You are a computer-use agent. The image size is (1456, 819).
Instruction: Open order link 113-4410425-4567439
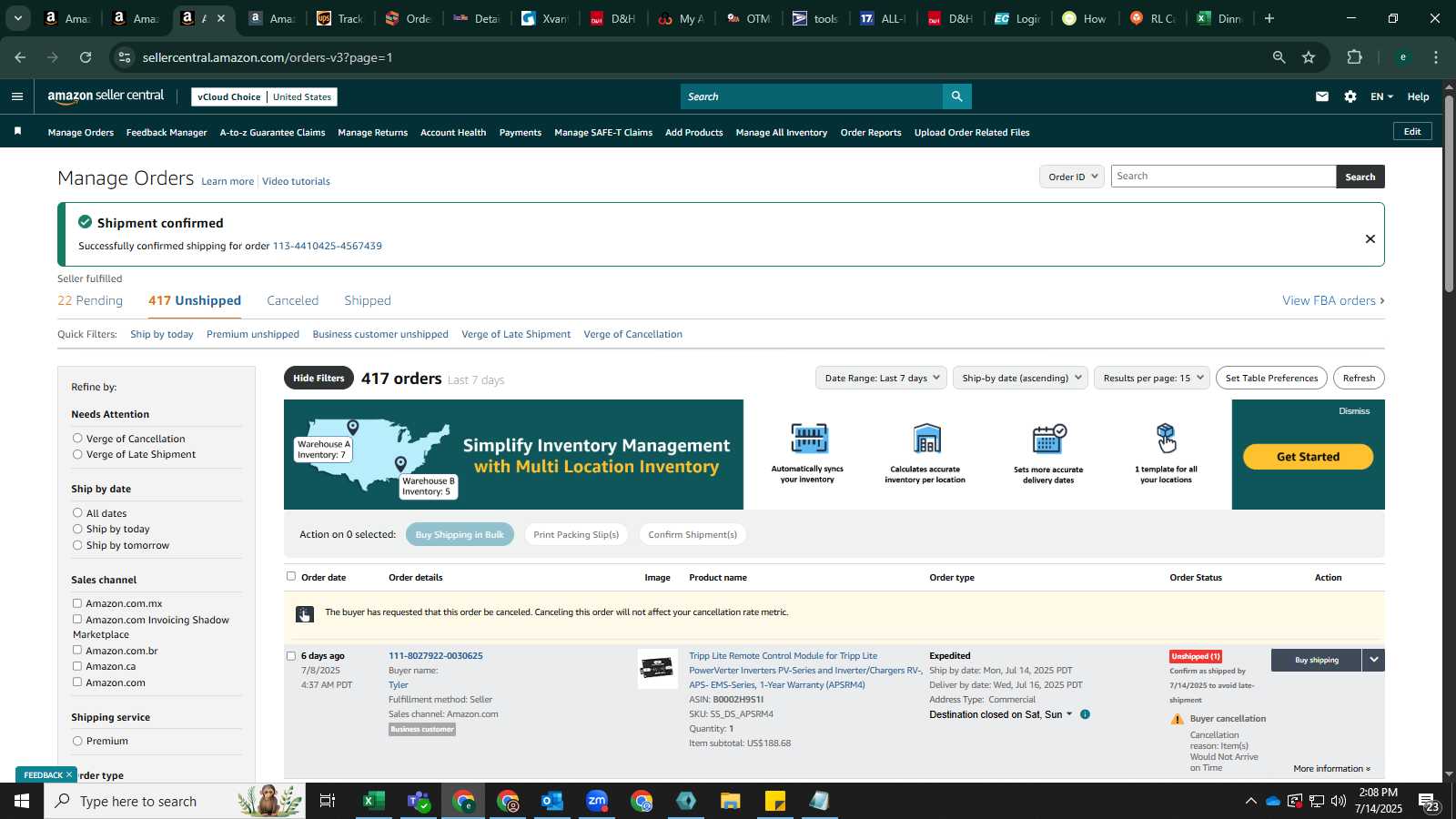[x=328, y=246]
